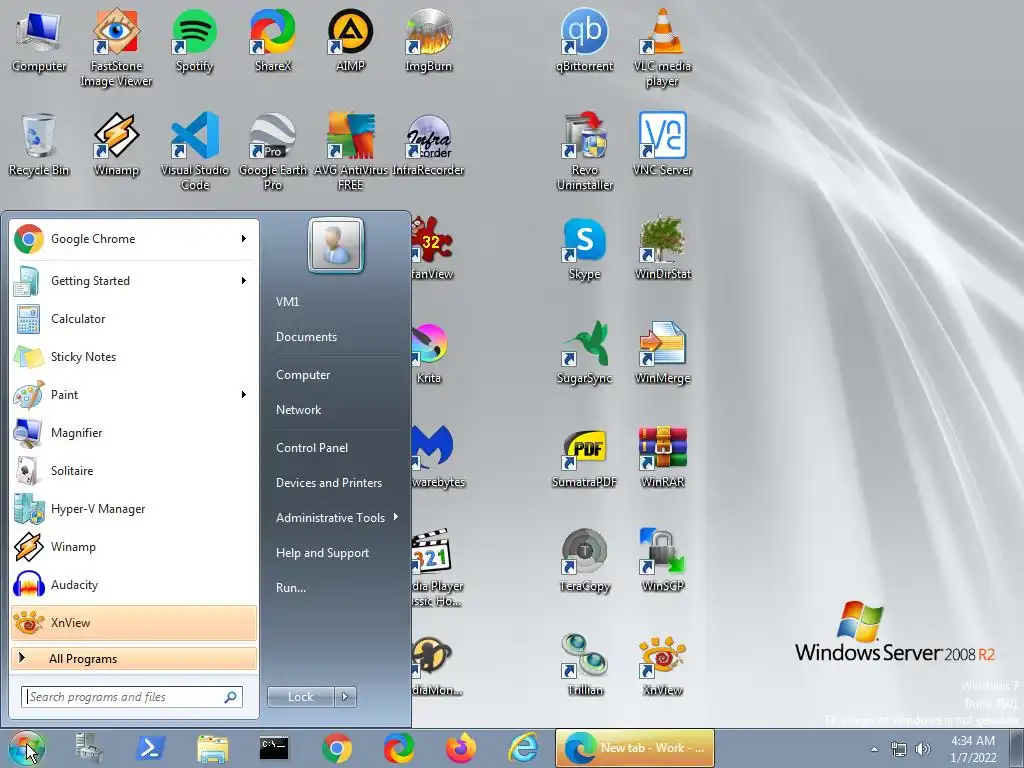1024x768 pixels.
Task: Open Server Manager from taskbar
Action: (x=88, y=748)
